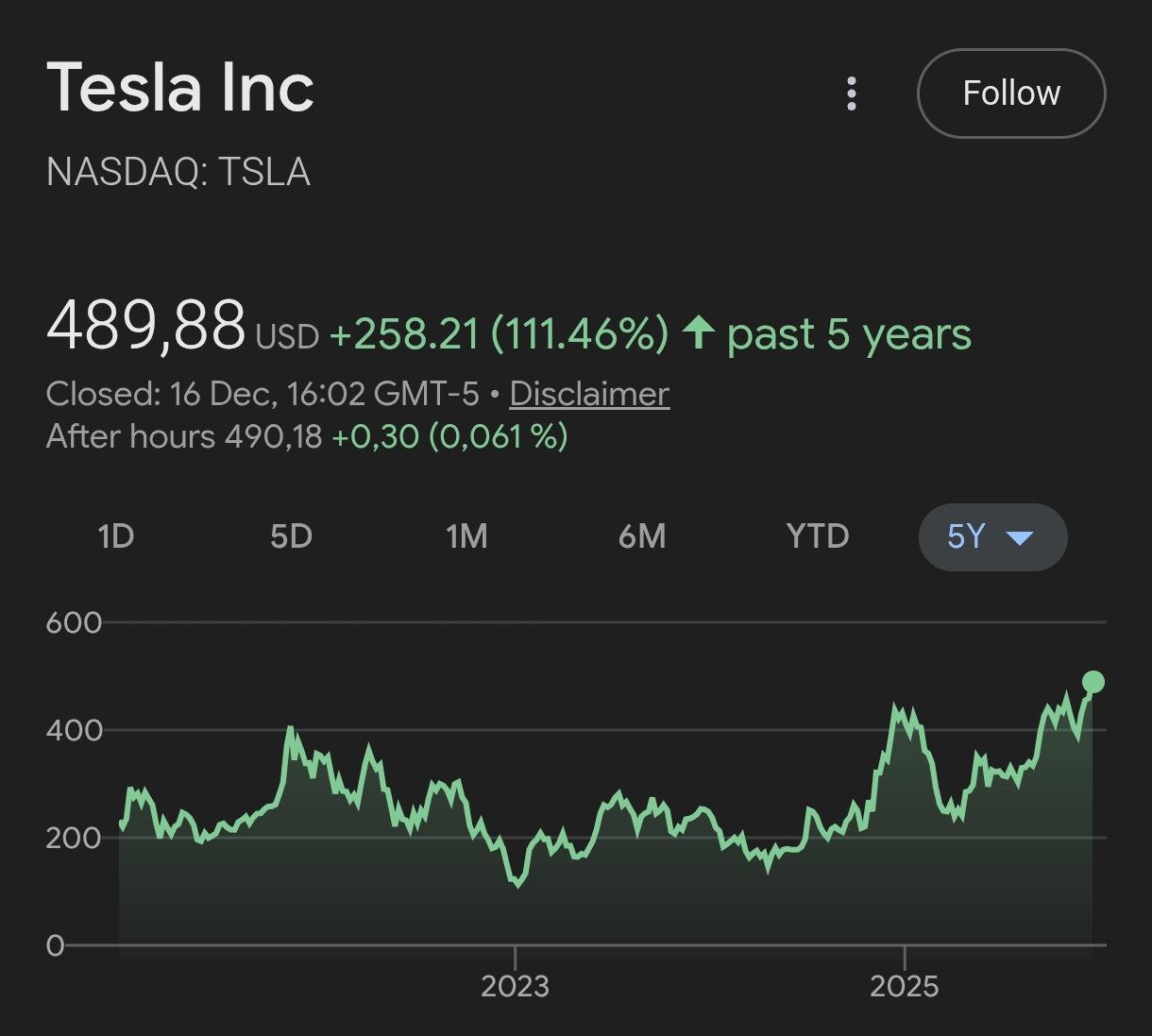Open the Disclaimer link

click(x=588, y=393)
